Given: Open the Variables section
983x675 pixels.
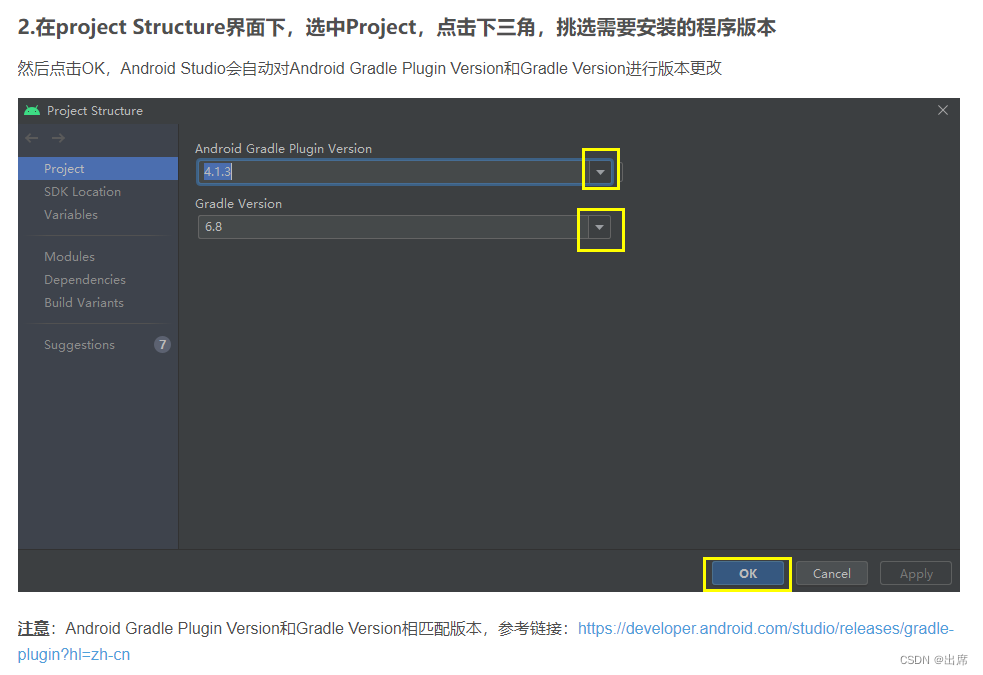Looking at the screenshot, I should click(x=71, y=214).
